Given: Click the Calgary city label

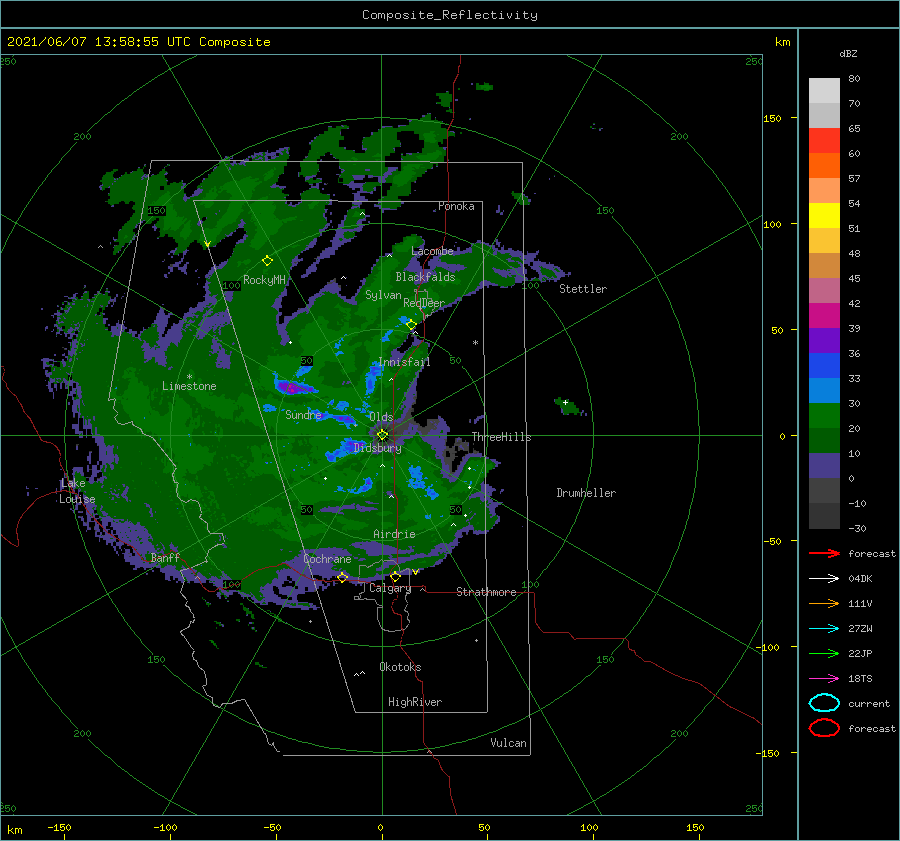Looking at the screenshot, I should coord(390,588).
